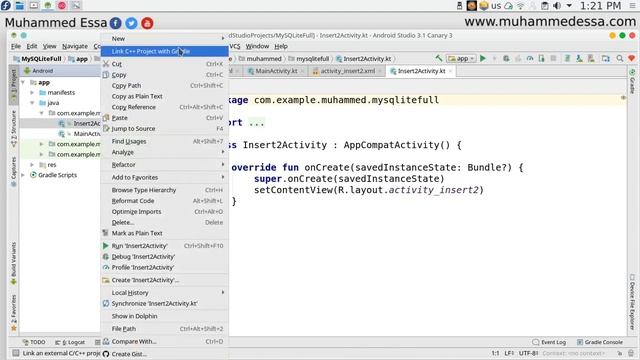Screen dimensions: 640x360
Task: Click the Debug 'Insert2Activity' bug icon
Action: coord(106,256)
